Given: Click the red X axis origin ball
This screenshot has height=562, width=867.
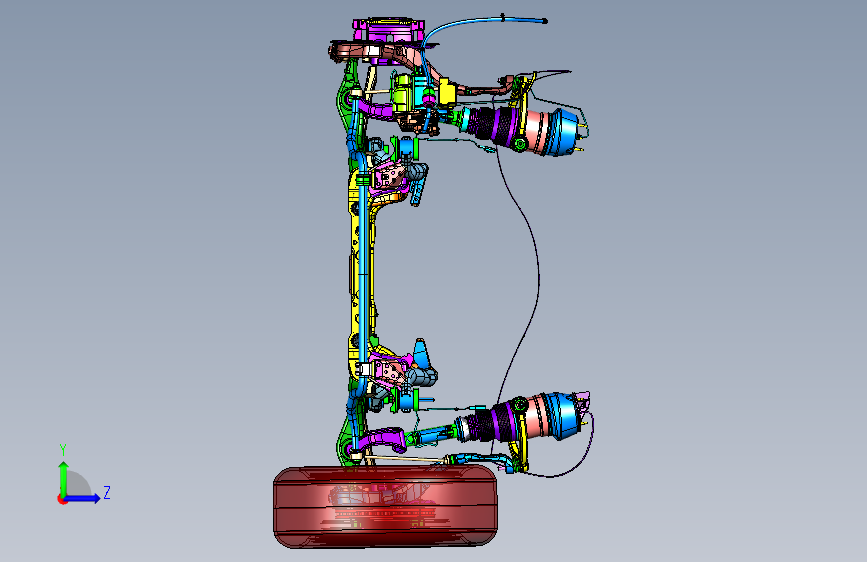Looking at the screenshot, I should [x=61, y=499].
